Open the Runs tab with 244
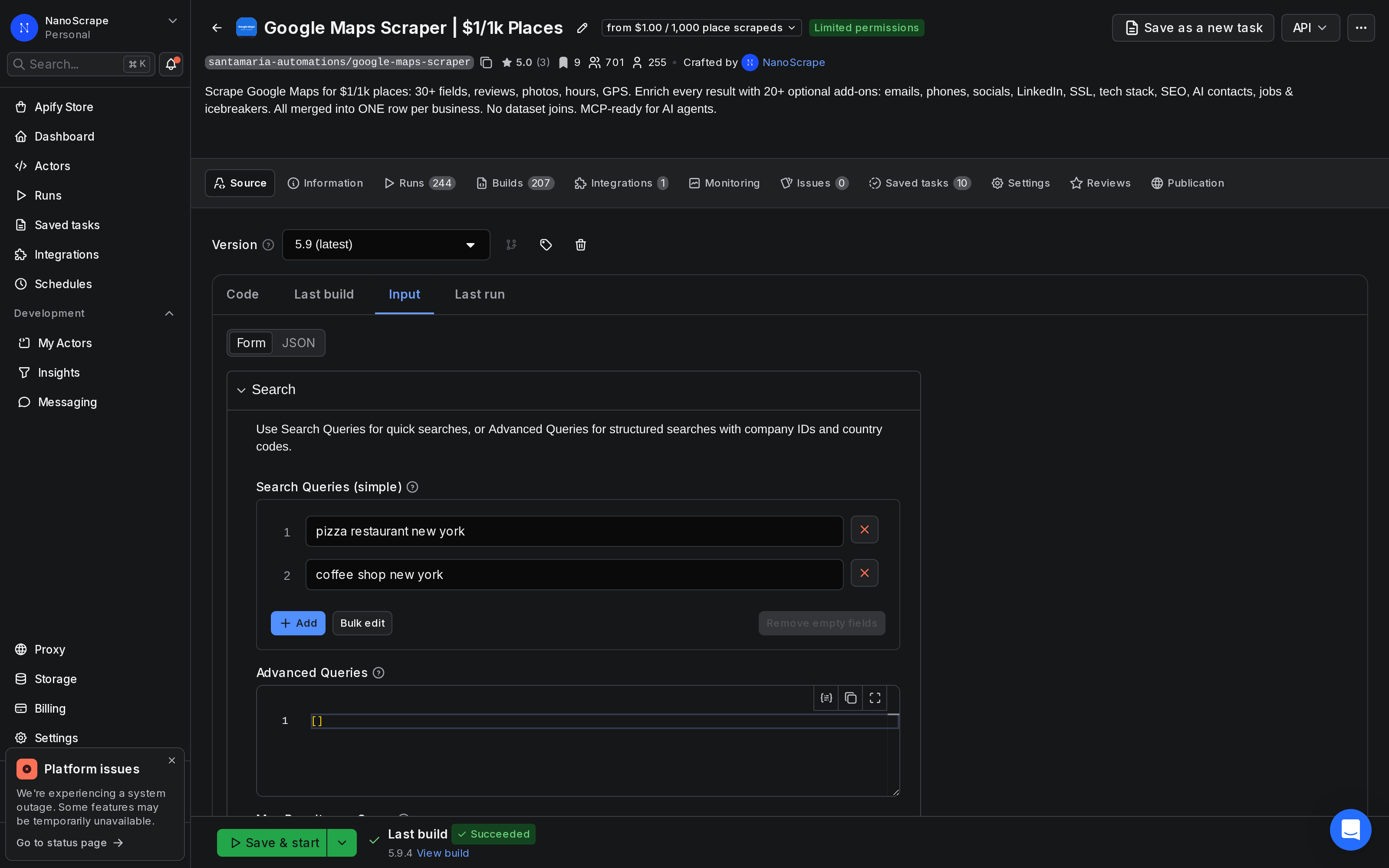 (420, 183)
